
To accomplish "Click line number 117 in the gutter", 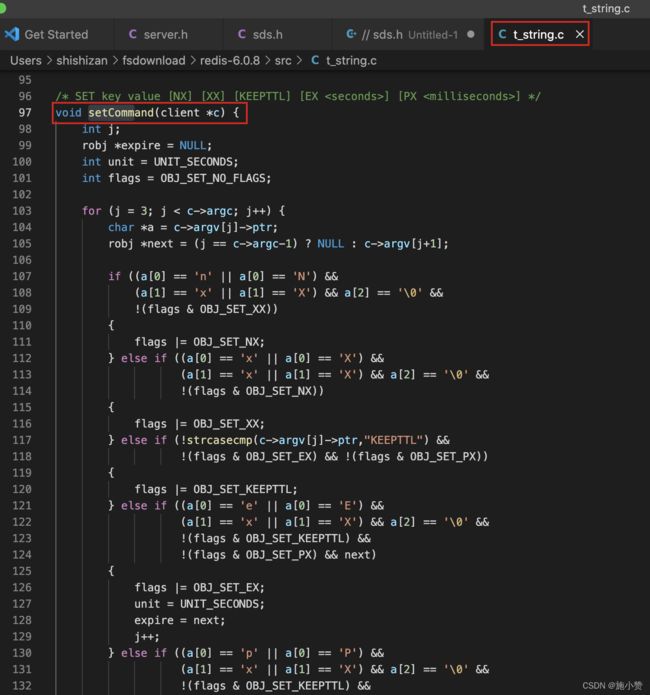I will tap(22, 440).
